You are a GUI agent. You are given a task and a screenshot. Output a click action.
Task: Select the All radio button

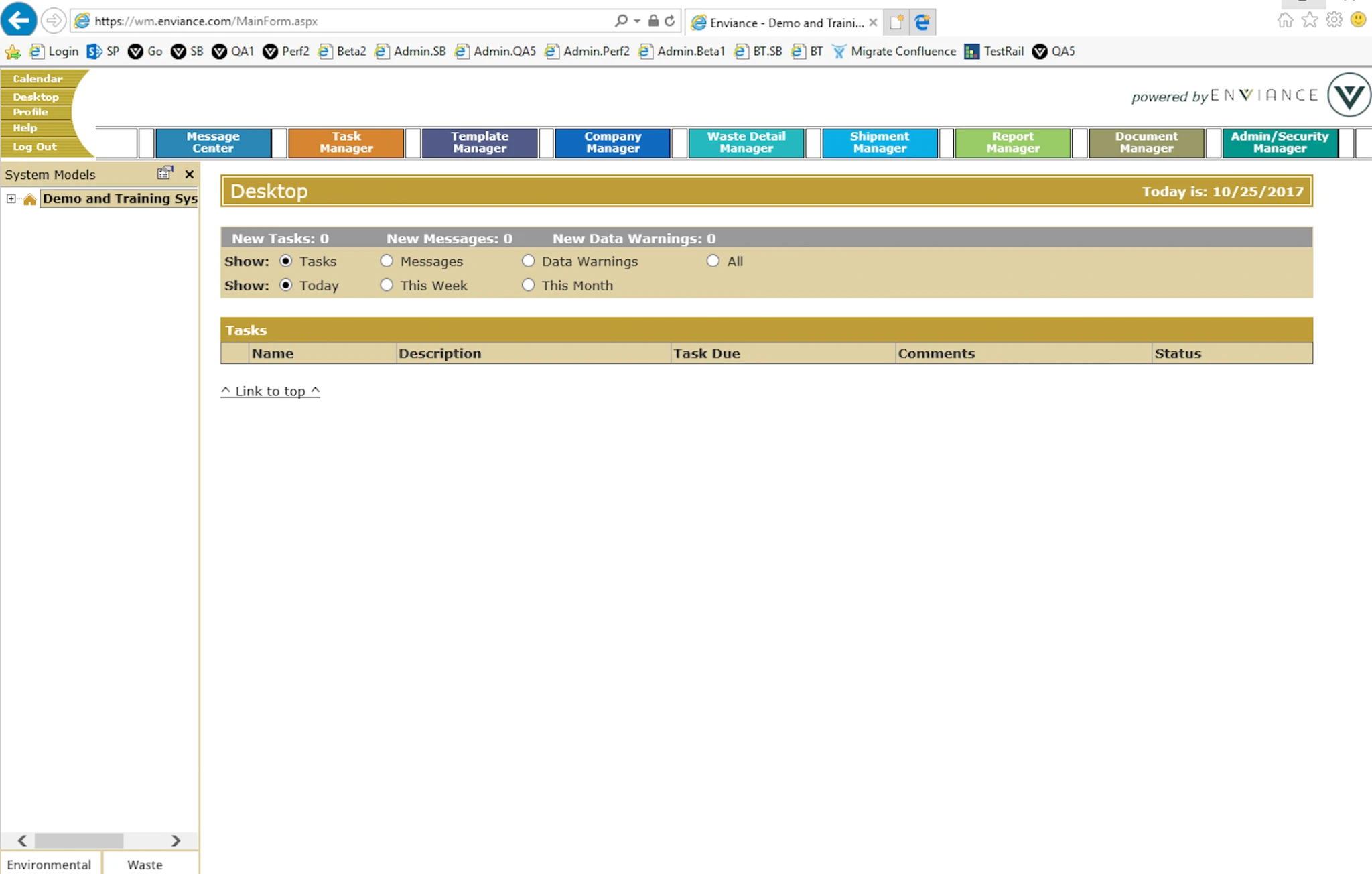[713, 261]
